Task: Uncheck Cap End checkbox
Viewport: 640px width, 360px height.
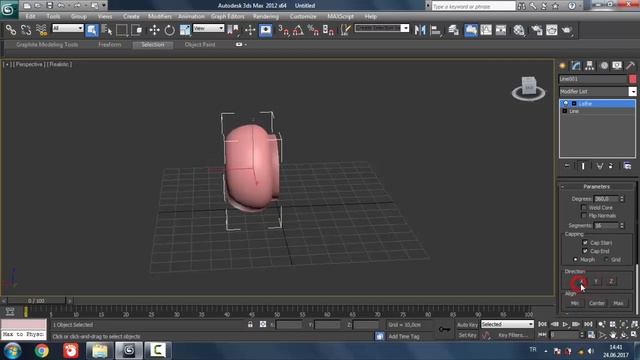Action: point(585,251)
